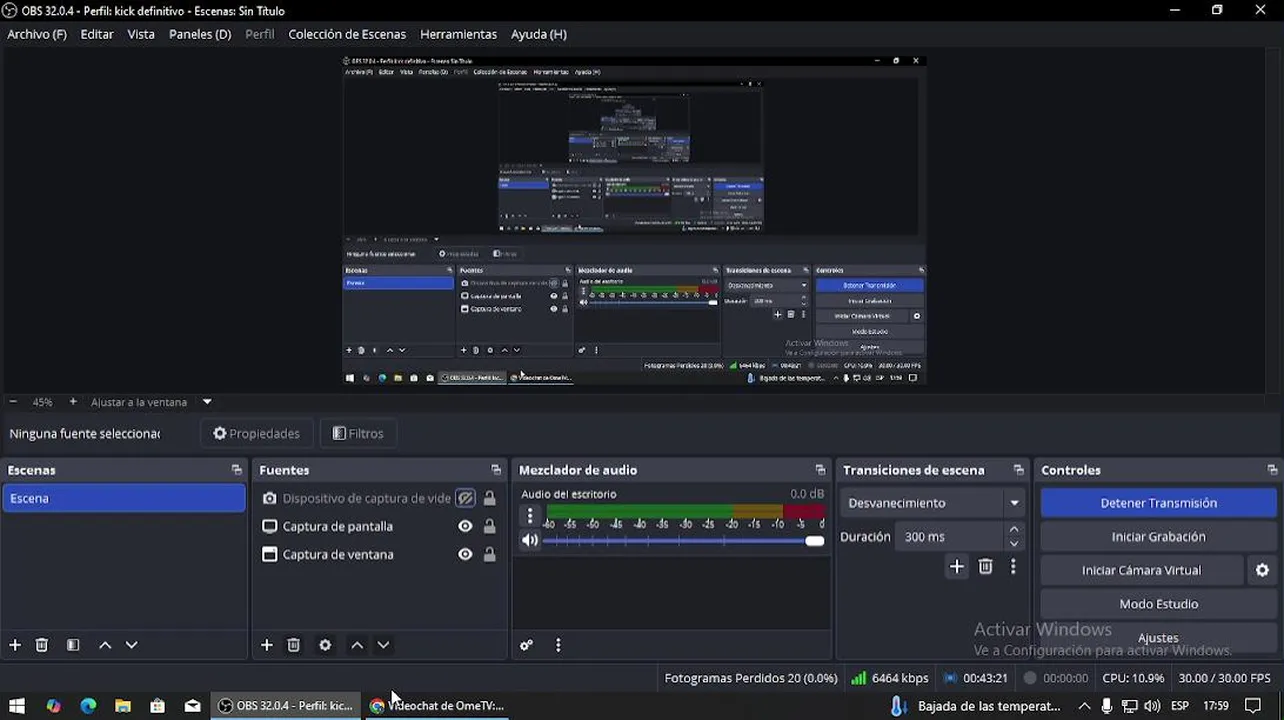
Task: Toggle lock on Captura de pantalla
Action: (490, 526)
